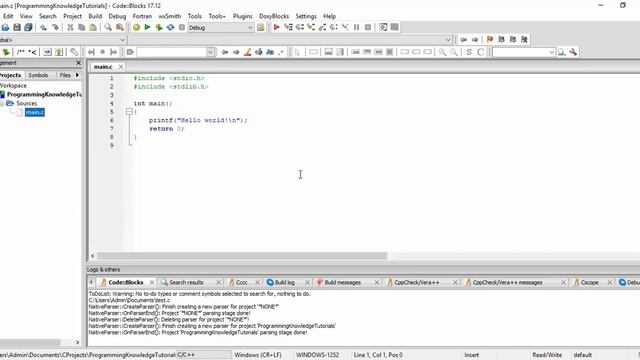Viewport: 640px width, 360px height.
Task: Click the Jump forward arrow icon
Action: [475, 40]
